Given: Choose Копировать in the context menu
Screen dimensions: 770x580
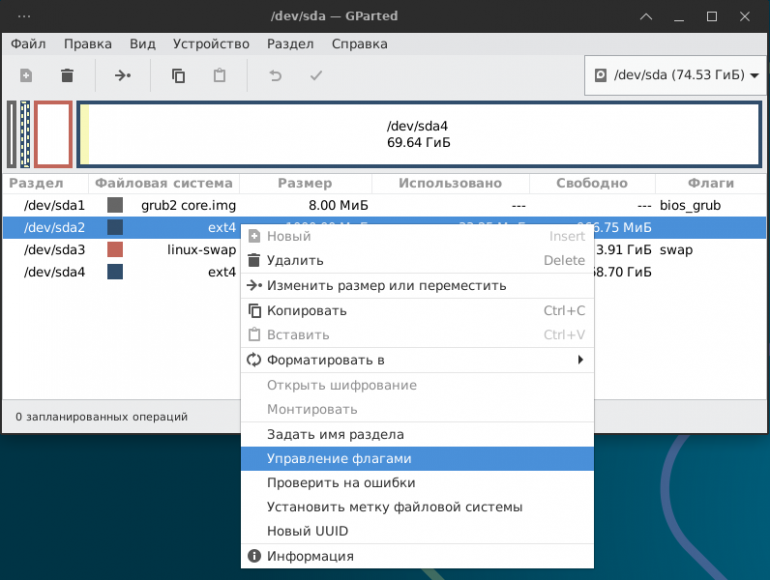Looking at the screenshot, I should 417,310.
